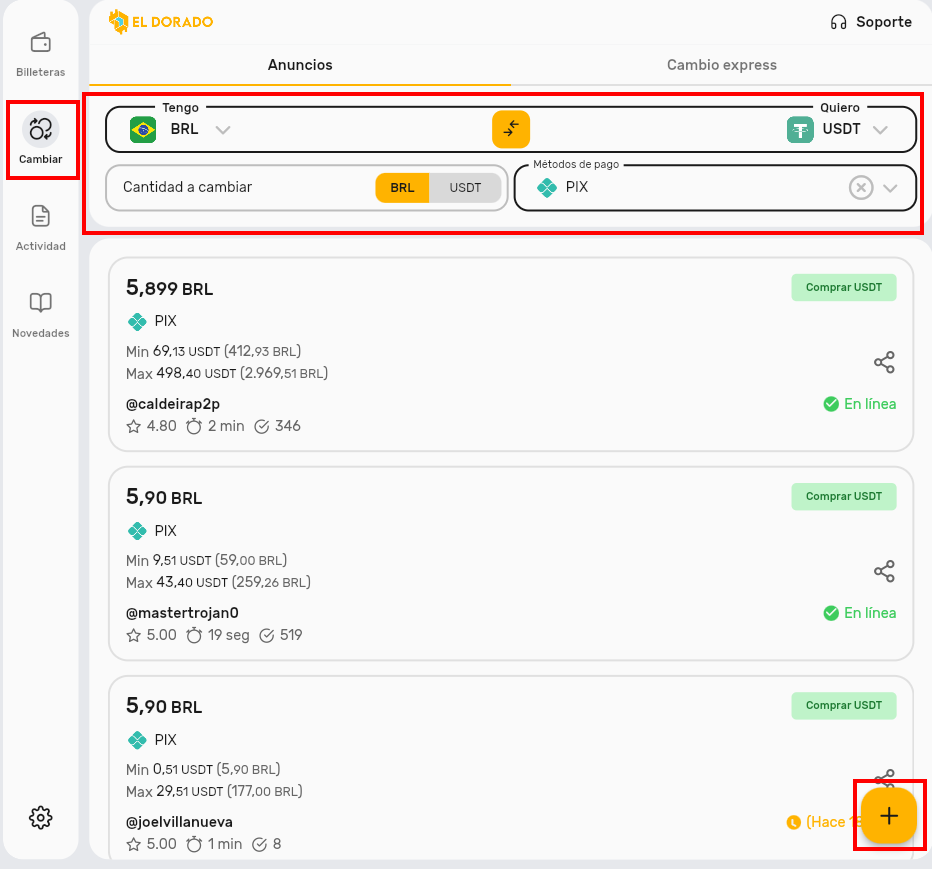Clear the PIX payment method
The width and height of the screenshot is (932, 869).
[x=861, y=188]
